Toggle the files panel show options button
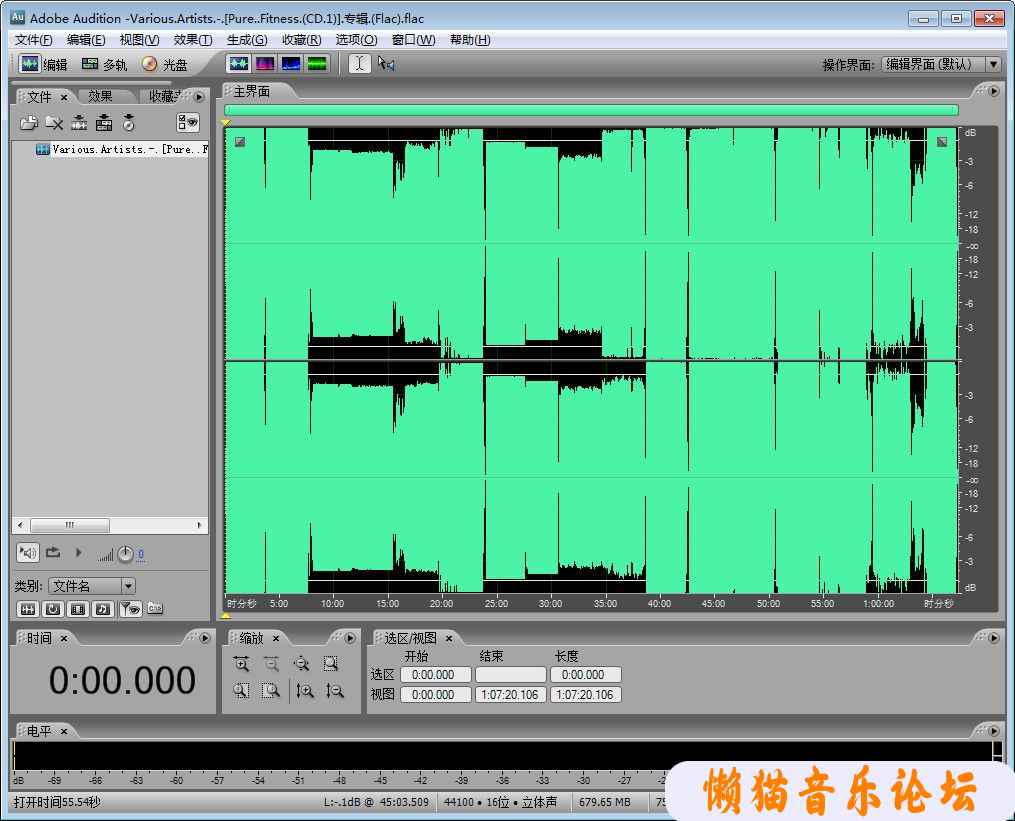 click(188, 122)
